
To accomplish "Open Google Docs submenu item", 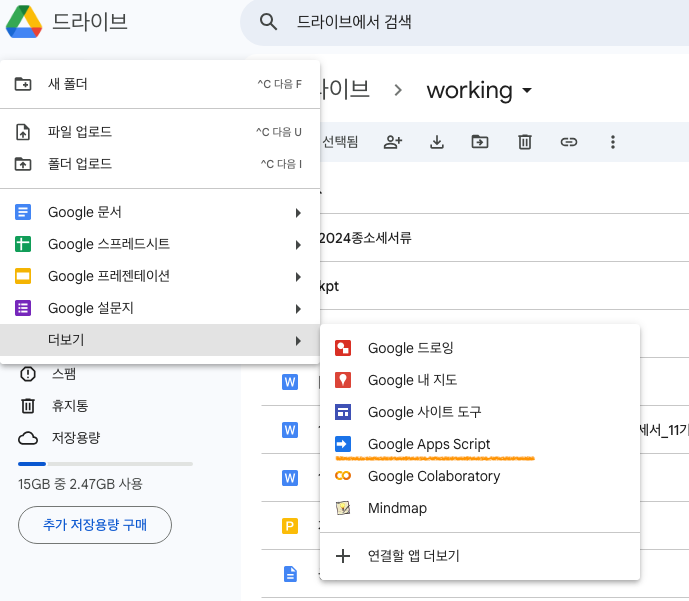I will pos(160,212).
